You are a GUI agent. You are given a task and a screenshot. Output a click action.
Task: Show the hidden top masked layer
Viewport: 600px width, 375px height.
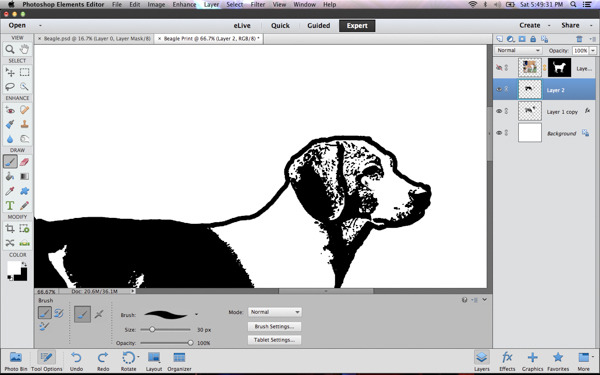pyautogui.click(x=499, y=68)
